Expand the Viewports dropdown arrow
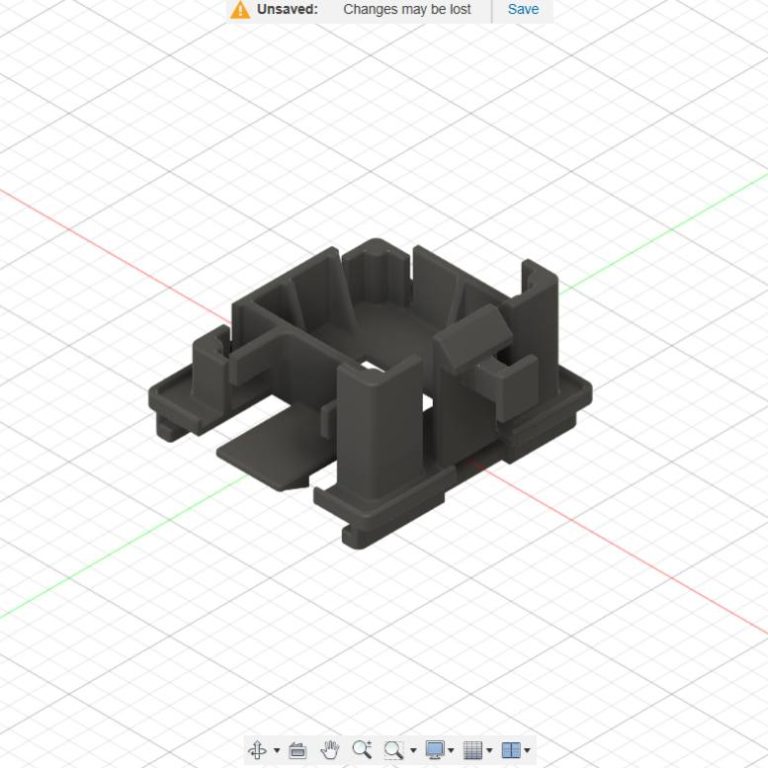 click(x=527, y=750)
